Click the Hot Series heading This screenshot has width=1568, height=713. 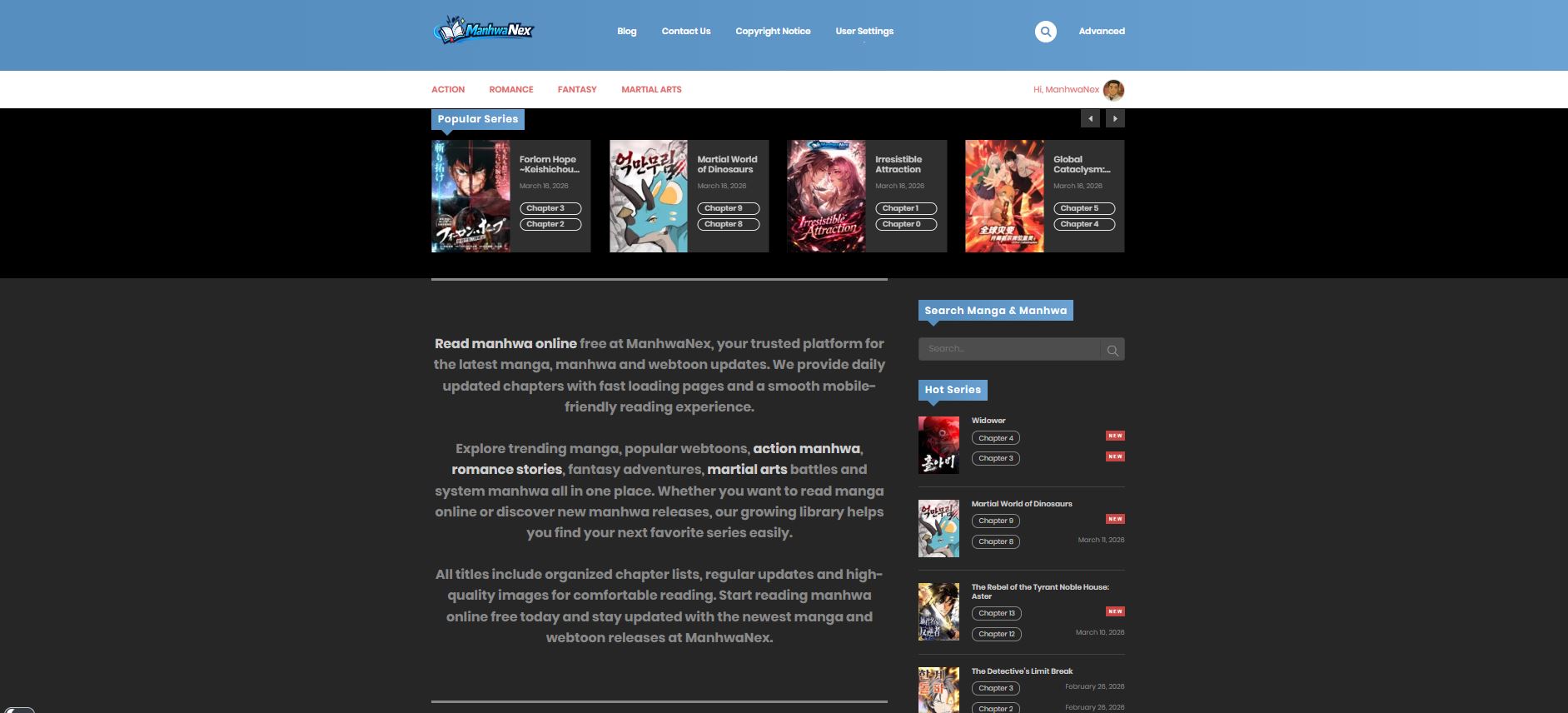(953, 390)
